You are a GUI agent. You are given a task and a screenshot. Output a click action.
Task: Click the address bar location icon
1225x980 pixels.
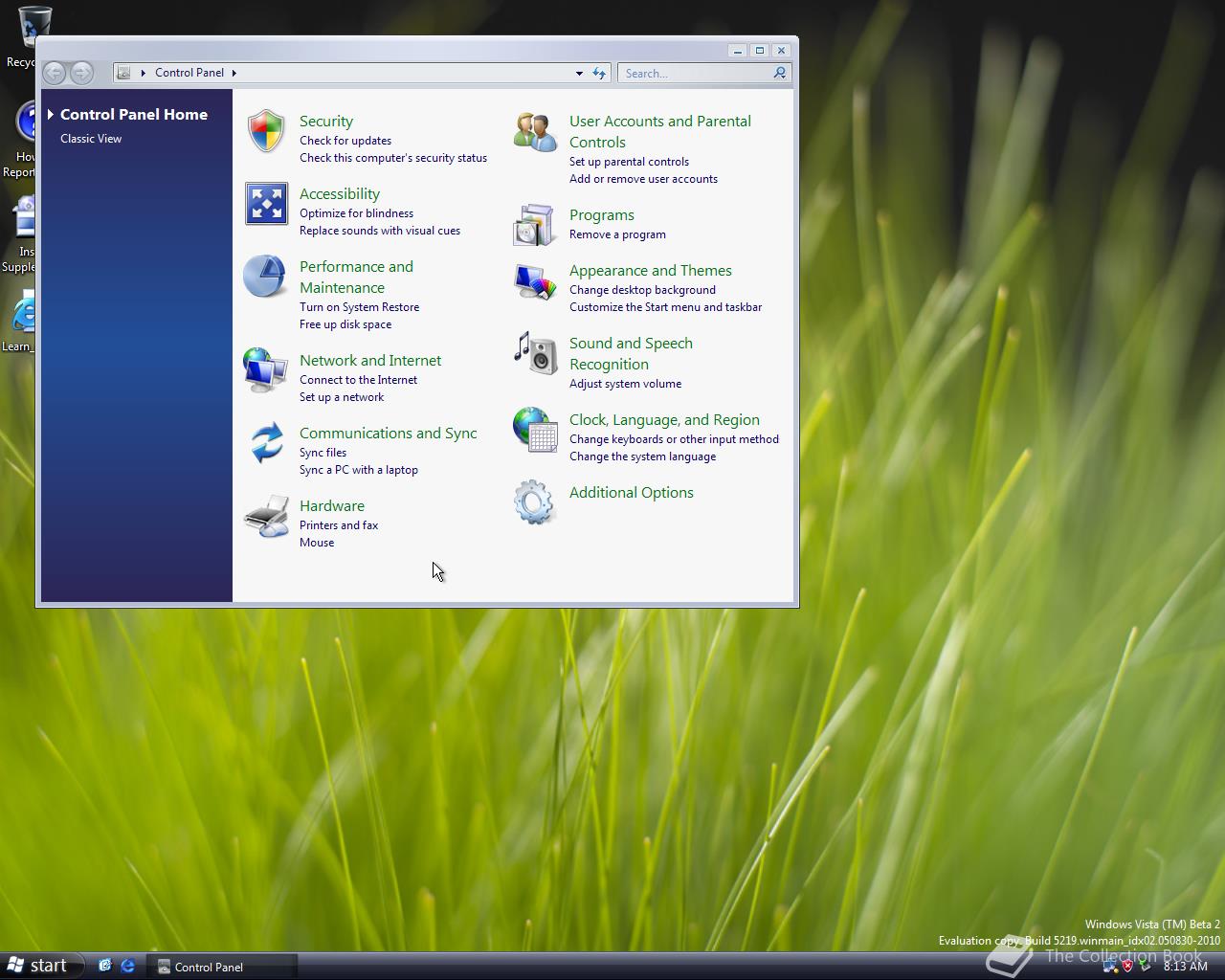pos(123,73)
